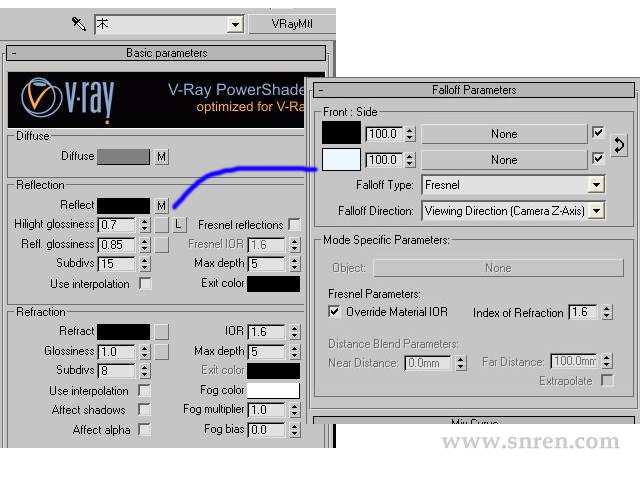Adjust Front amount 100.0 spinner
The image size is (640, 480).
[x=411, y=134]
